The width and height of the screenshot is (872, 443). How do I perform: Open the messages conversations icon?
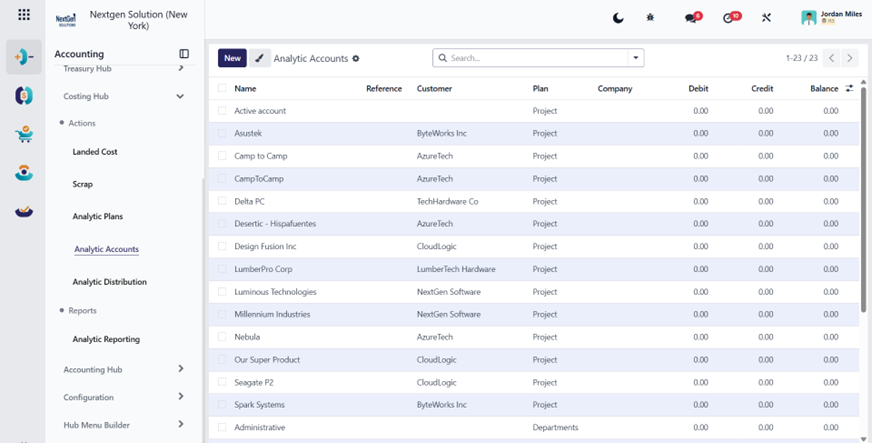point(693,17)
